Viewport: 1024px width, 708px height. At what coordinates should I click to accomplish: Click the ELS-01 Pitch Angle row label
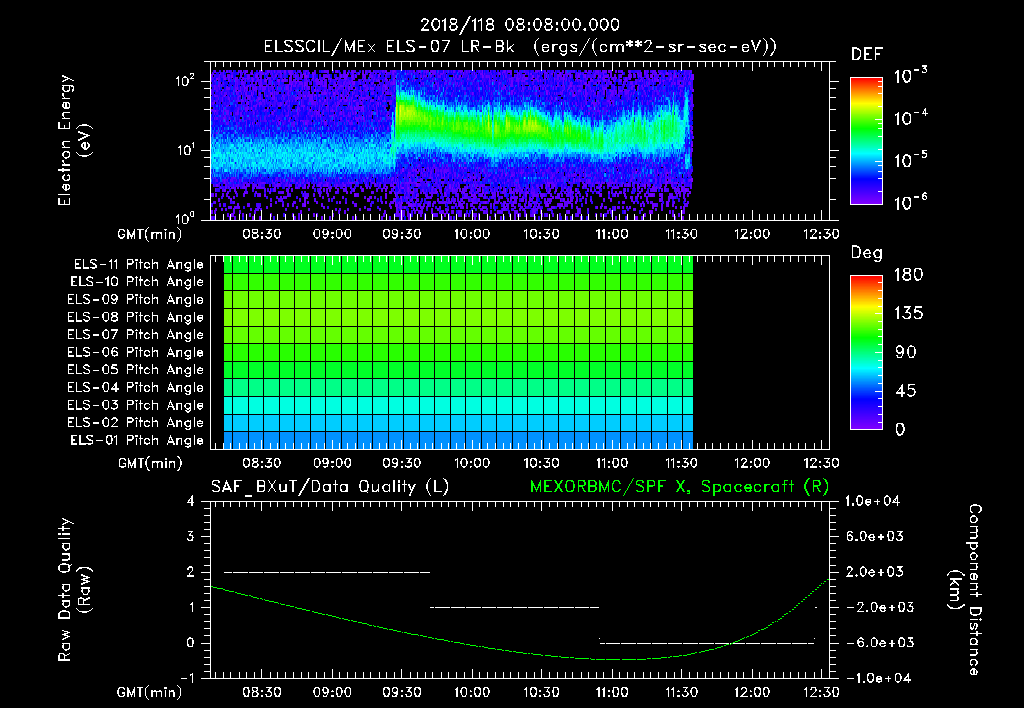137,440
